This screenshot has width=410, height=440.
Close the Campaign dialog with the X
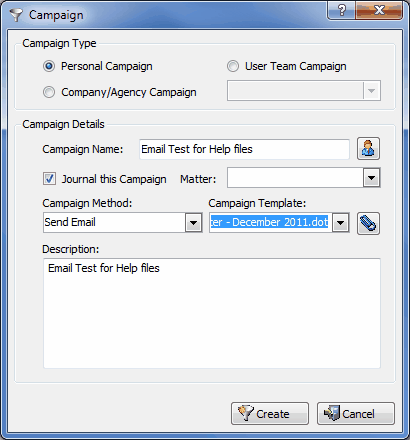(x=379, y=11)
